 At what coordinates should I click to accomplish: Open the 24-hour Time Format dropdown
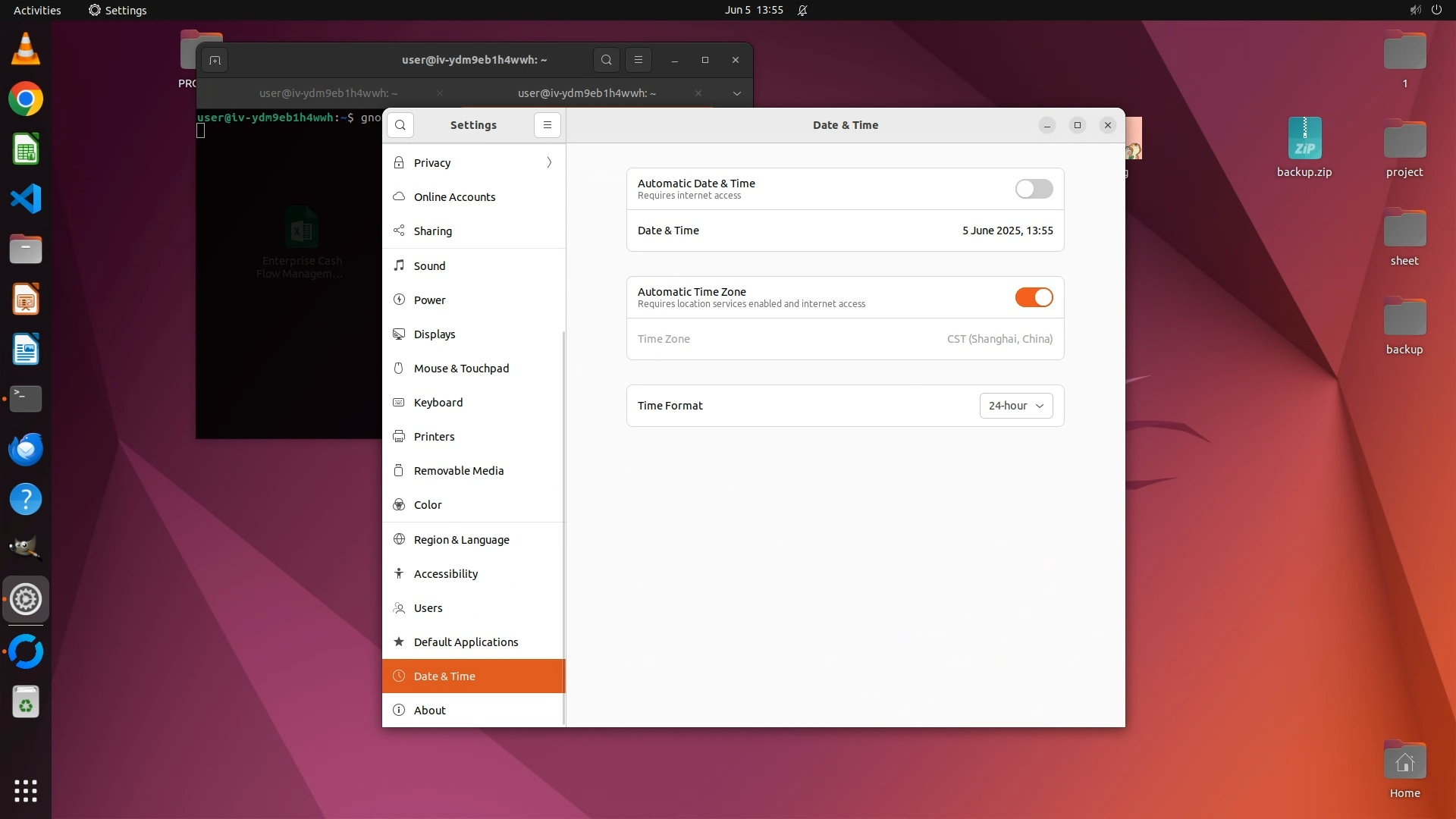[x=1015, y=406]
